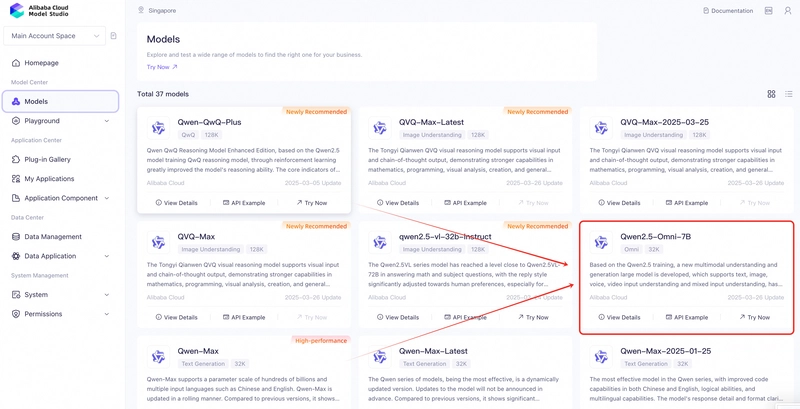This screenshot has height=409, width=800.
Task: Click the Qwen-Max-Latest model logo icon
Action: click(x=380, y=357)
